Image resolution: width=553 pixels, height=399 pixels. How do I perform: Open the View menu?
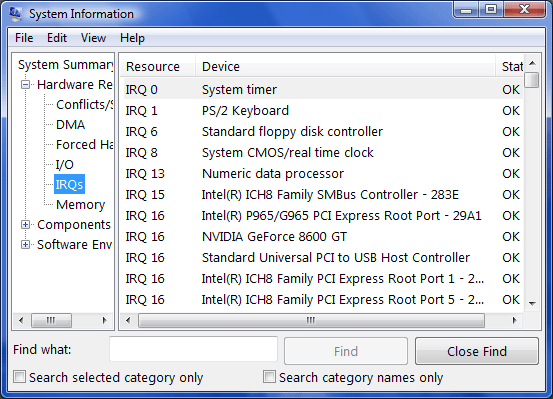[93, 38]
